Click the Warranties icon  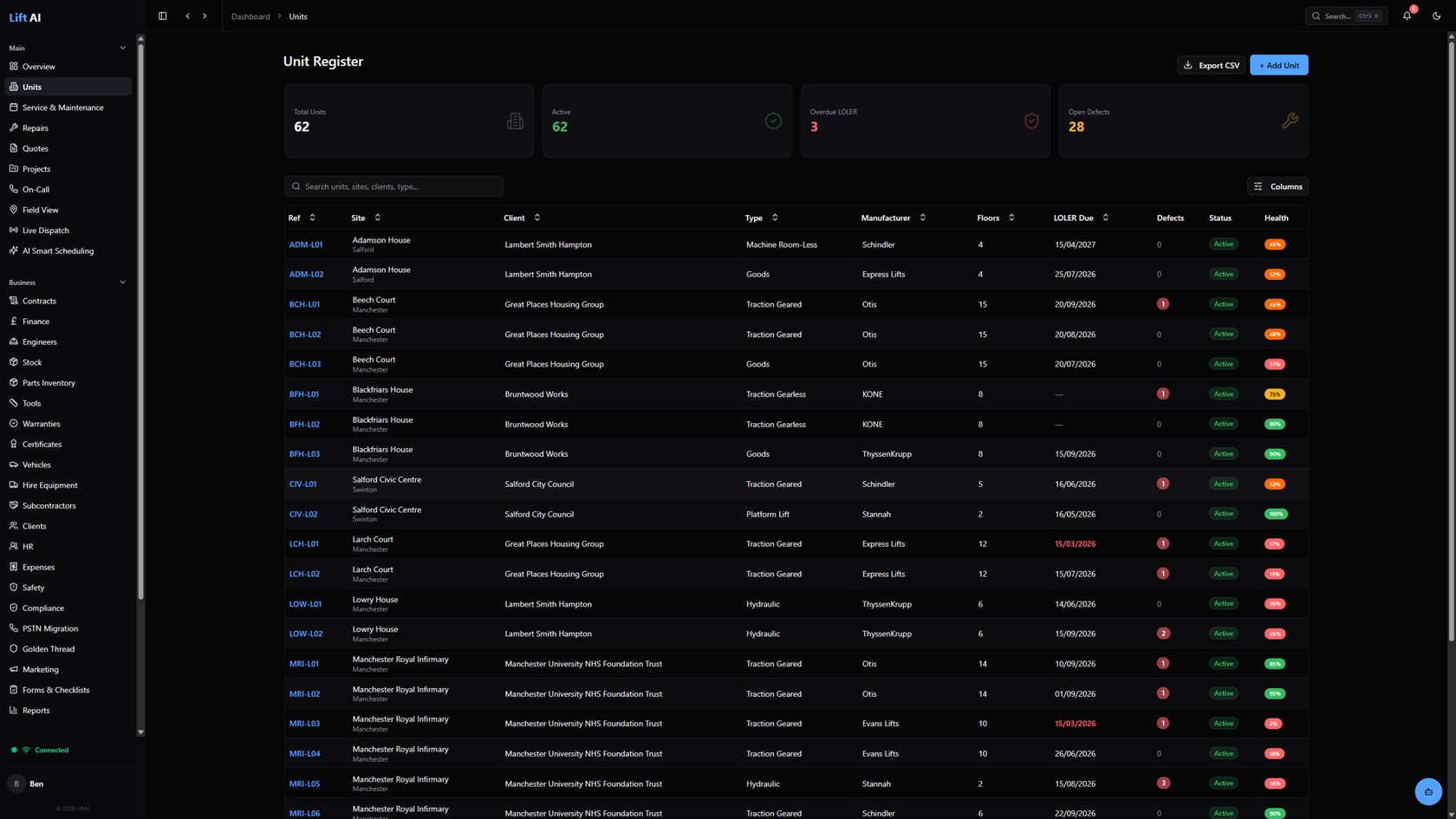tap(13, 424)
